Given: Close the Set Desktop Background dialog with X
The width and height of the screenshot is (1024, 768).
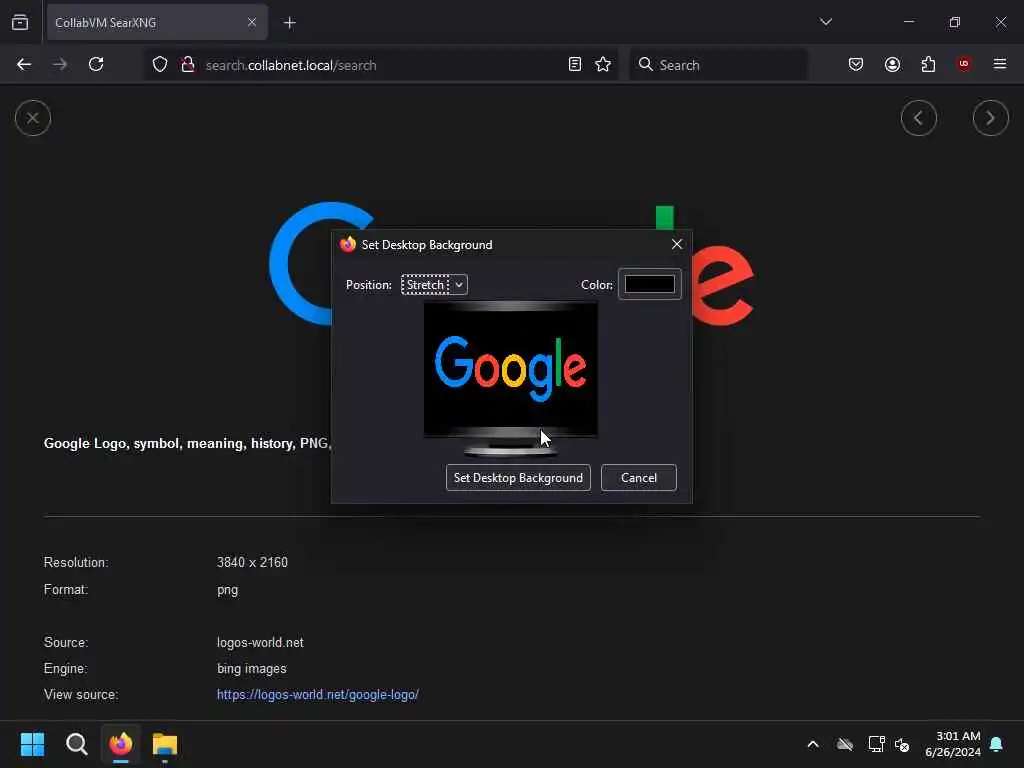Looking at the screenshot, I should [677, 244].
